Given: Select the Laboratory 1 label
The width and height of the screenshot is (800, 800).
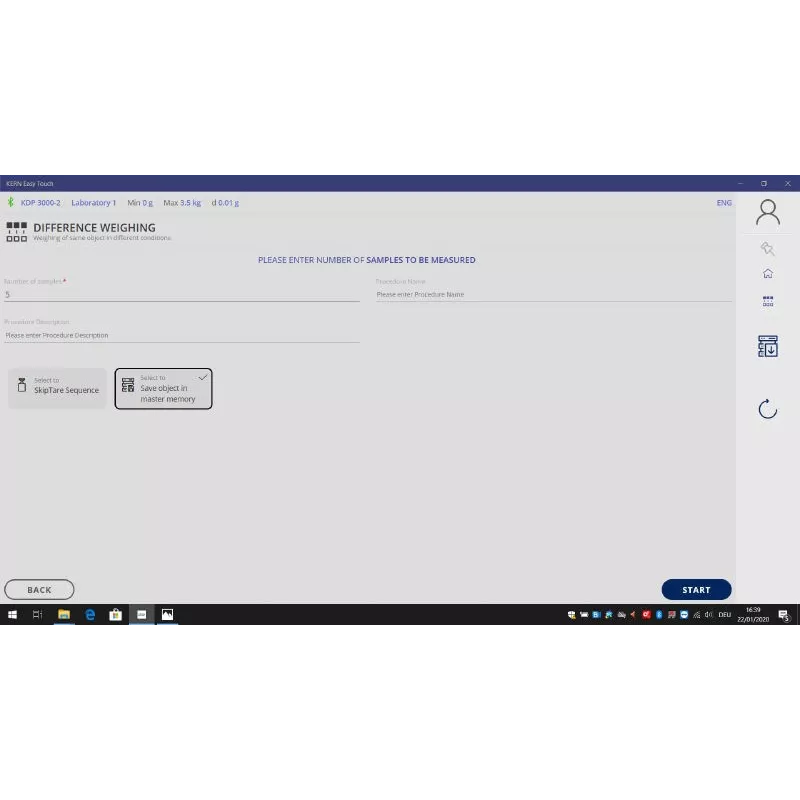Looking at the screenshot, I should [93, 203].
